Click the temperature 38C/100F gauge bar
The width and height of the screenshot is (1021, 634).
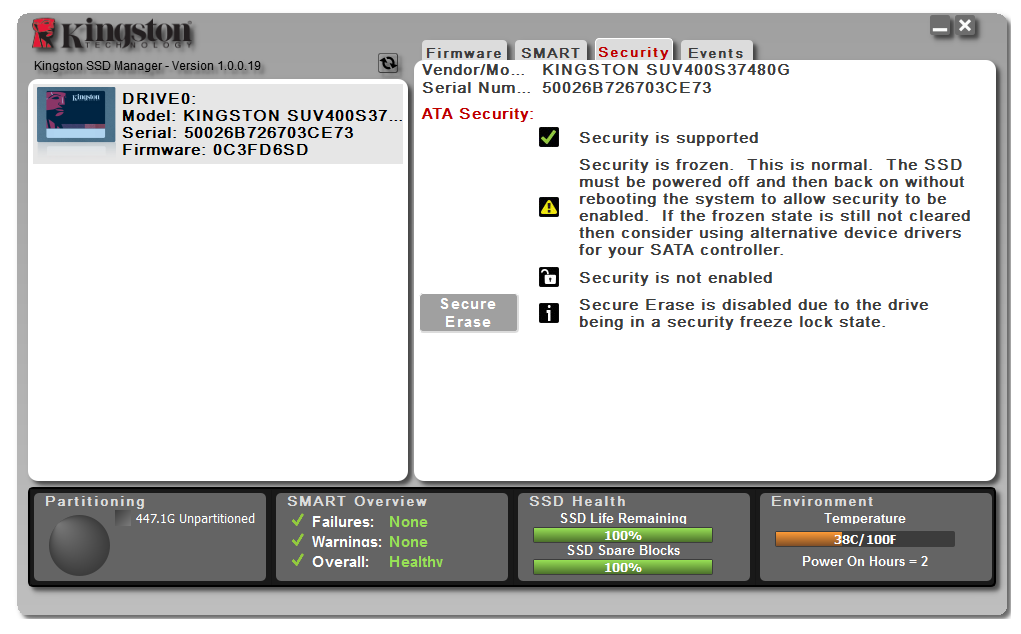(x=865, y=539)
